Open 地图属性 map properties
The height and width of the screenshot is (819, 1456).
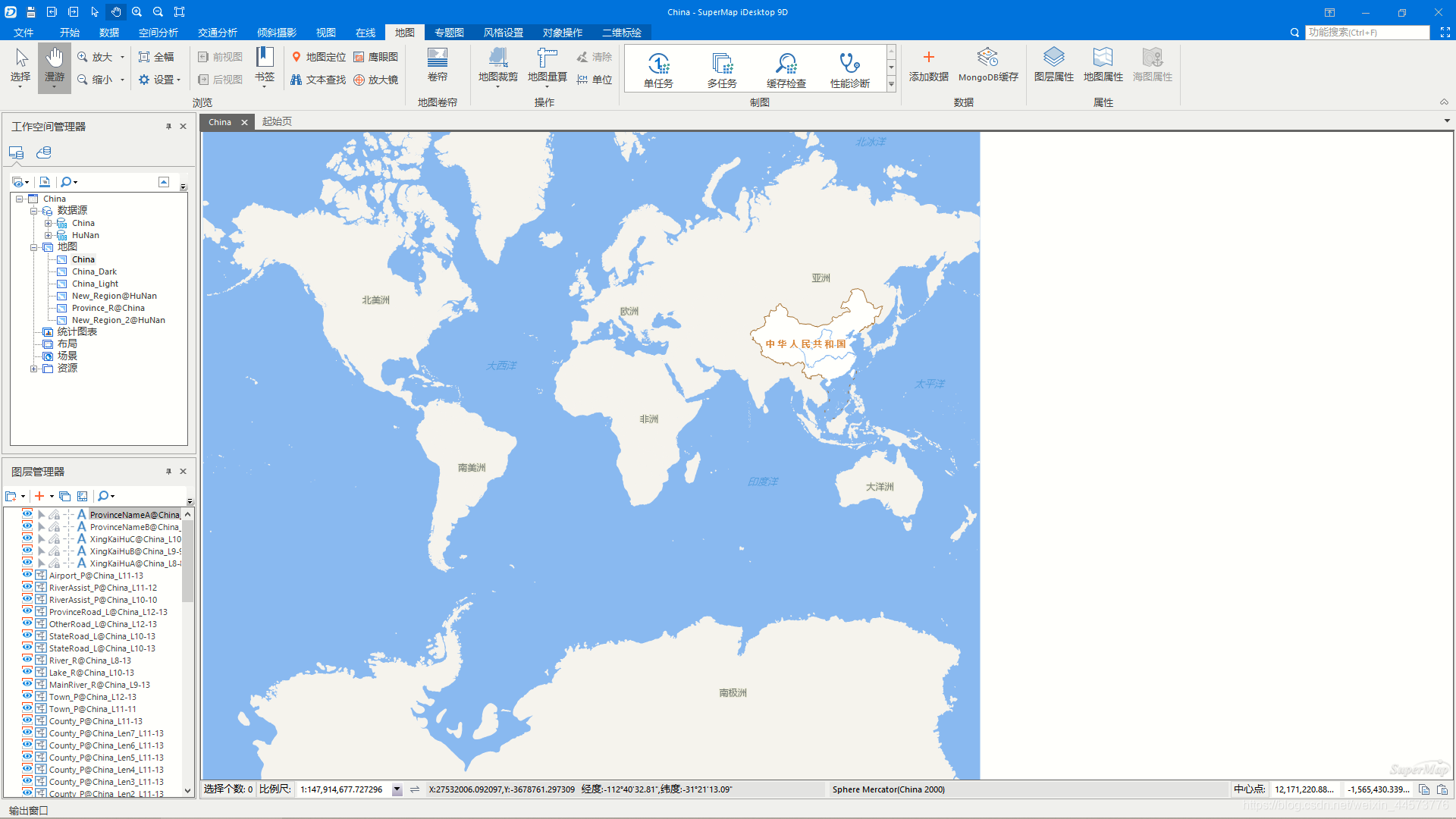click(1103, 65)
